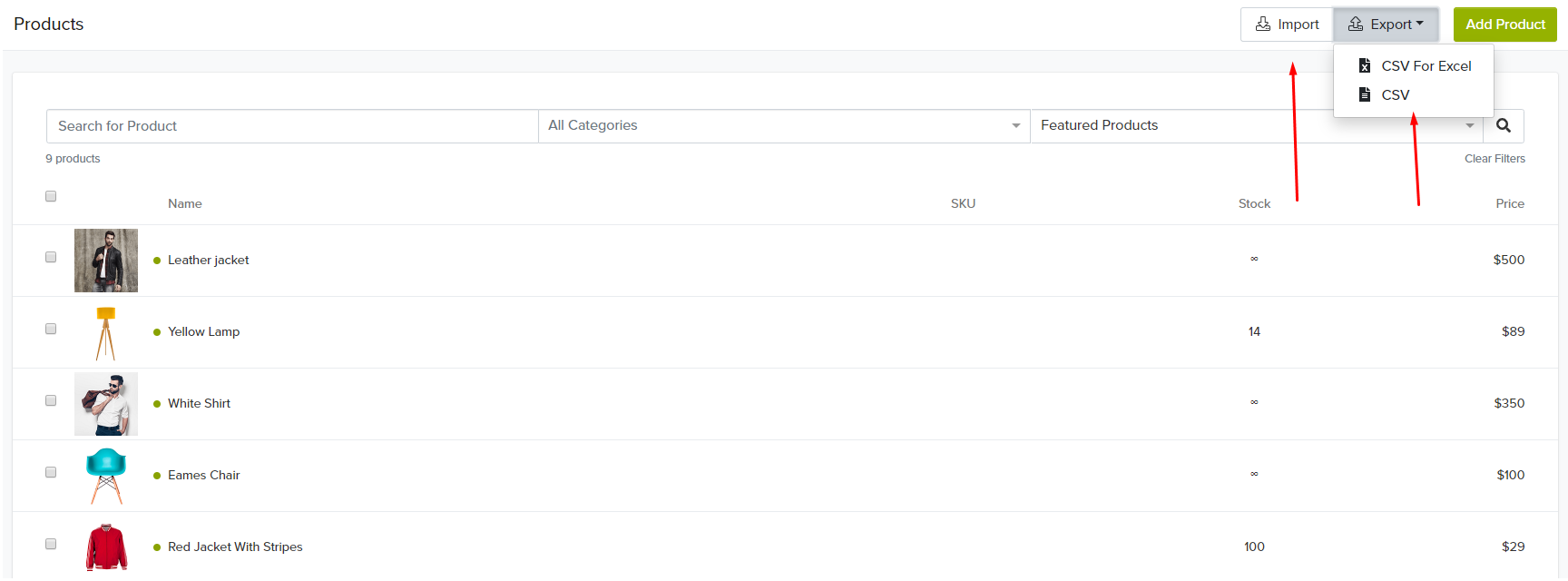This screenshot has width=1568, height=581.
Task: Click the White Shirt product thumbnail
Action: (106, 404)
